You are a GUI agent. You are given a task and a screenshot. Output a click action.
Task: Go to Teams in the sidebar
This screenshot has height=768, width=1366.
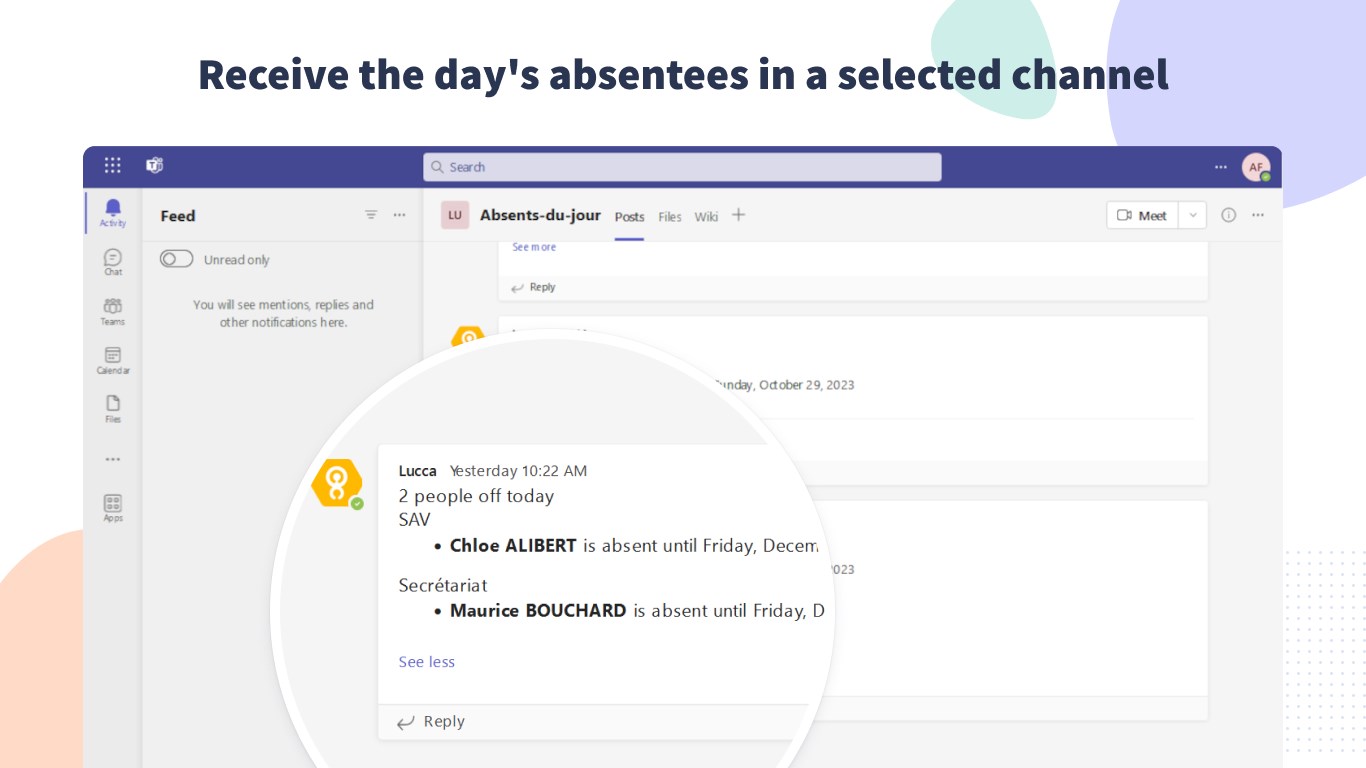[x=113, y=311]
